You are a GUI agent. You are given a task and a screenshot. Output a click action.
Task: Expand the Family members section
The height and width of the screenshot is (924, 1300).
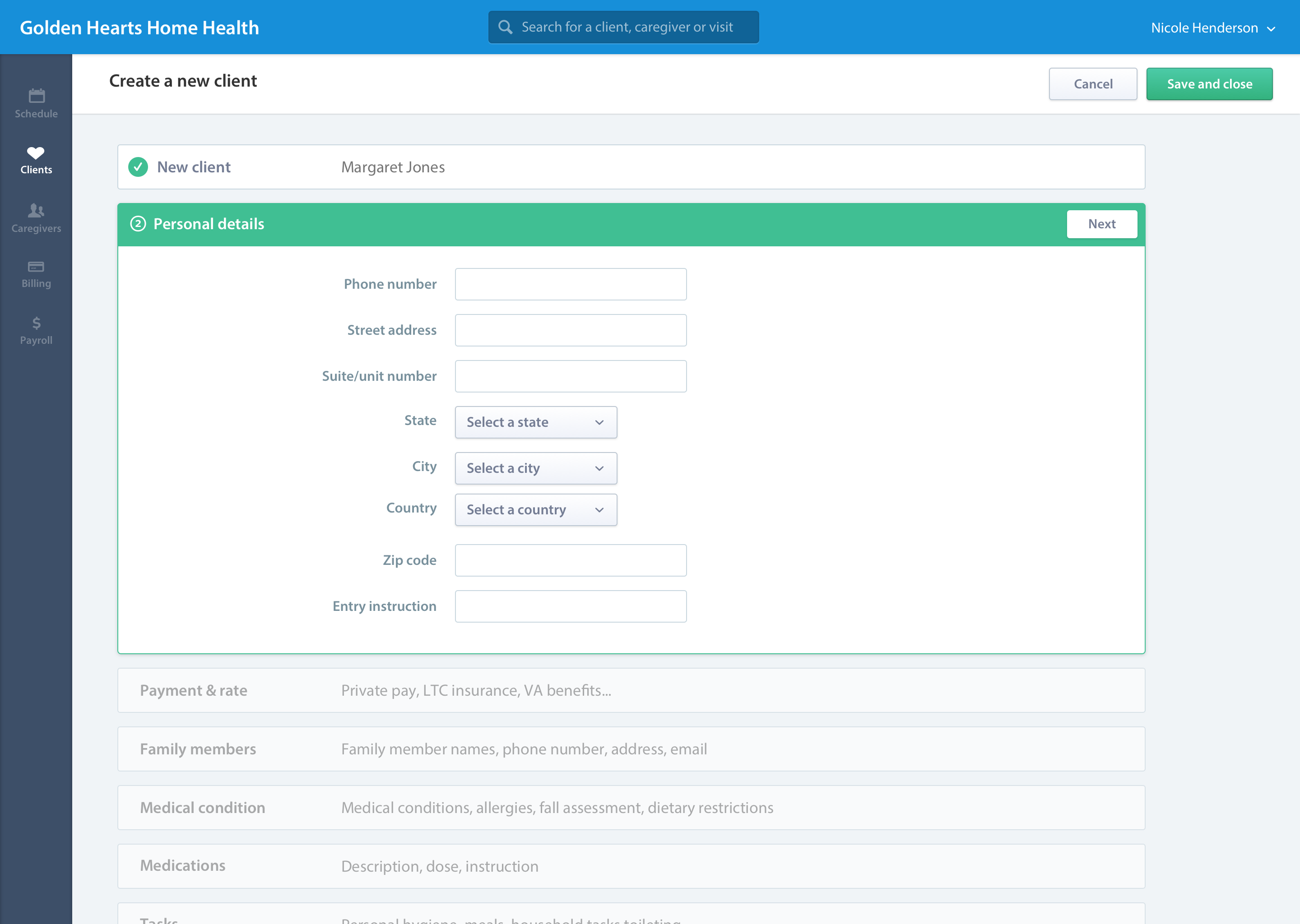coord(631,749)
